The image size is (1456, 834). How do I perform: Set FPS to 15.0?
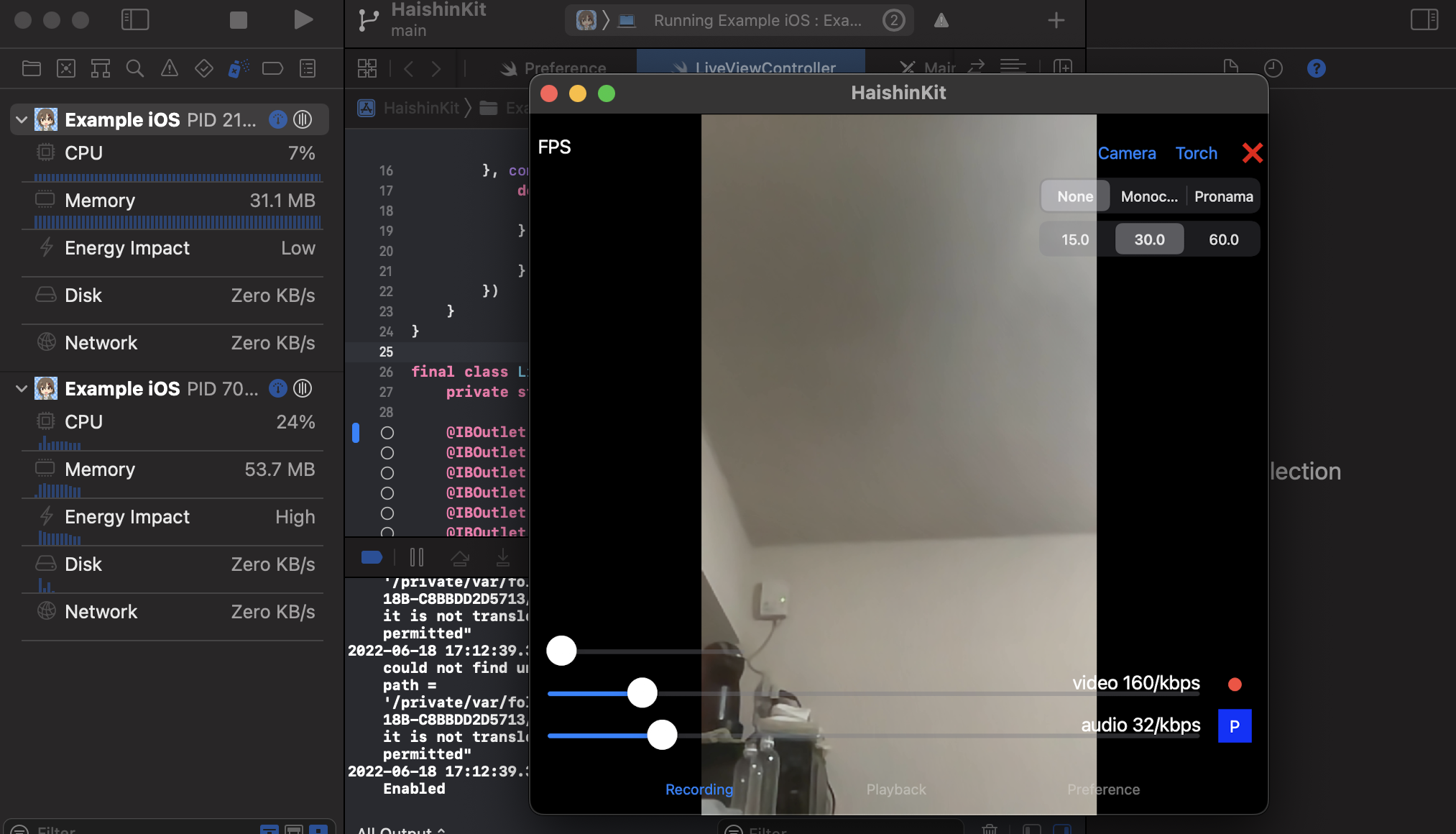point(1075,239)
